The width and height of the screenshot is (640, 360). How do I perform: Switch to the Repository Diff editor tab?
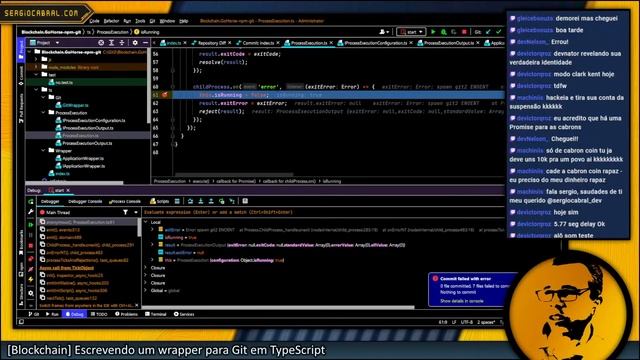pyautogui.click(x=211, y=43)
